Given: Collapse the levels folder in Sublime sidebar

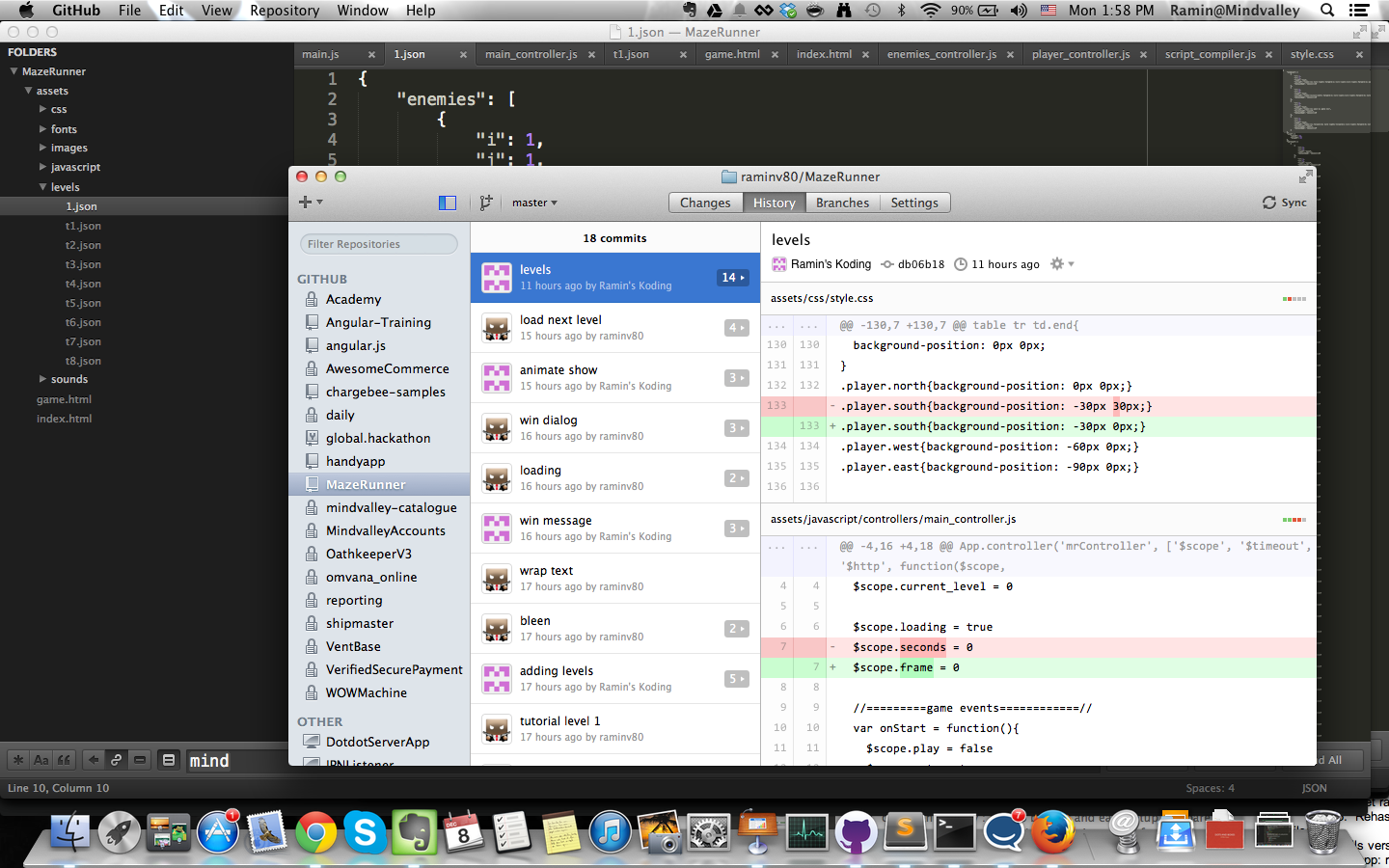Looking at the screenshot, I should (42, 187).
